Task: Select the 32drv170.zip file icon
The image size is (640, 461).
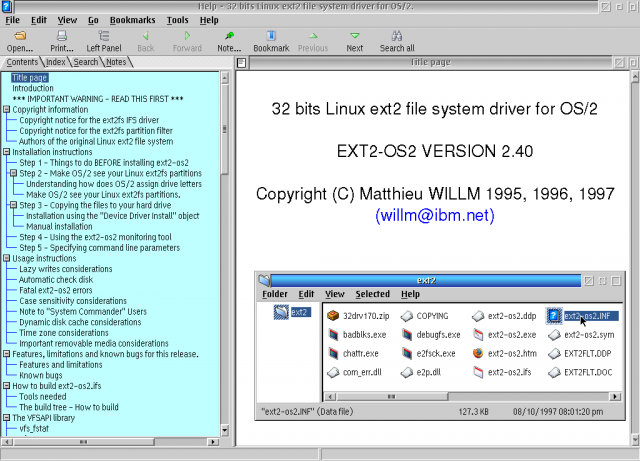Action: [333, 316]
